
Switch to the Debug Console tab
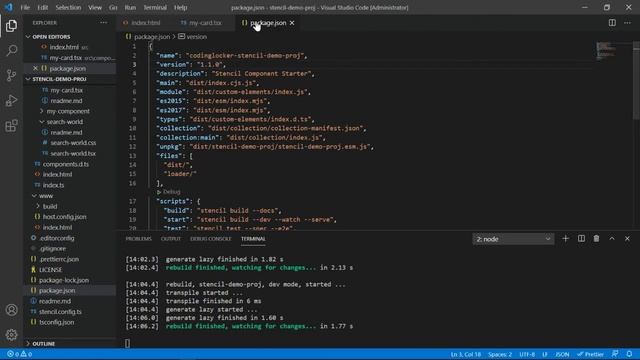(211, 239)
